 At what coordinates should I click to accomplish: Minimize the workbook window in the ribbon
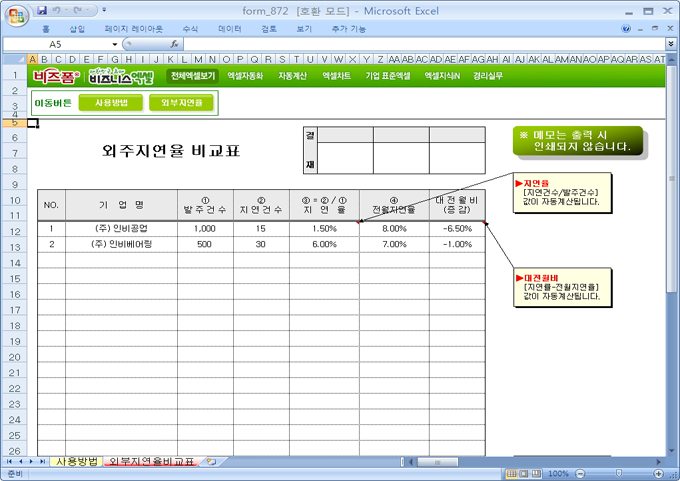[641, 29]
